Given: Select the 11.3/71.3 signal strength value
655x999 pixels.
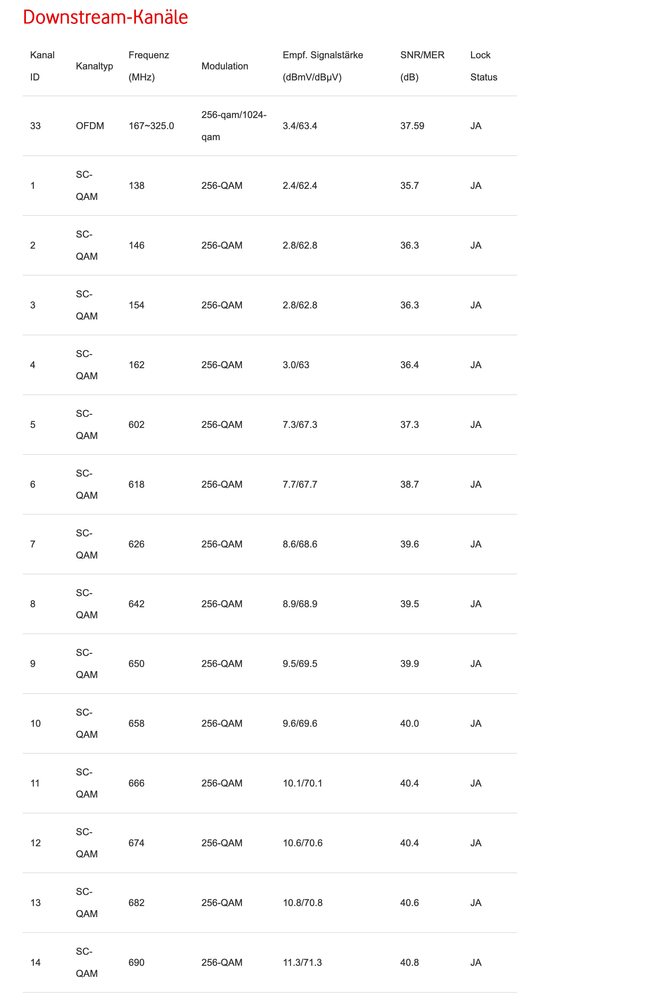Looking at the screenshot, I should pos(303,962).
